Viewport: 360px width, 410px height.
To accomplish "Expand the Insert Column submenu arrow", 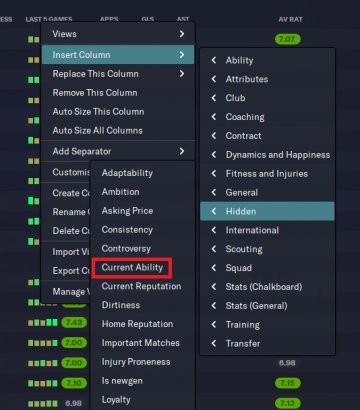I will [182, 54].
